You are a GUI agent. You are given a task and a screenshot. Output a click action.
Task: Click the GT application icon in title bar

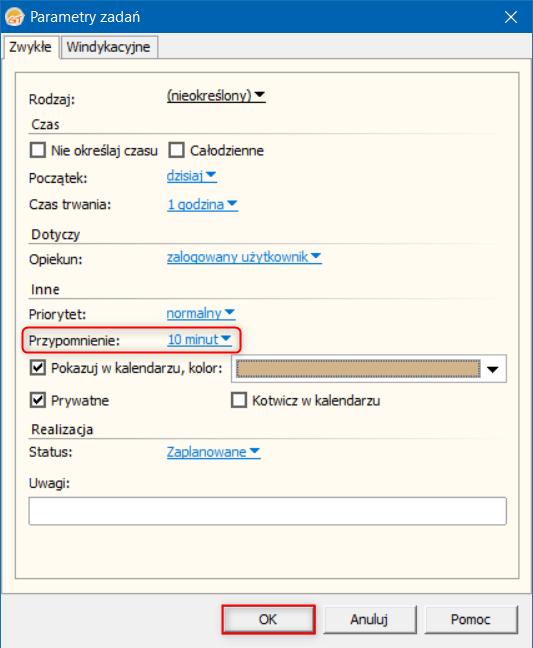pos(15,17)
